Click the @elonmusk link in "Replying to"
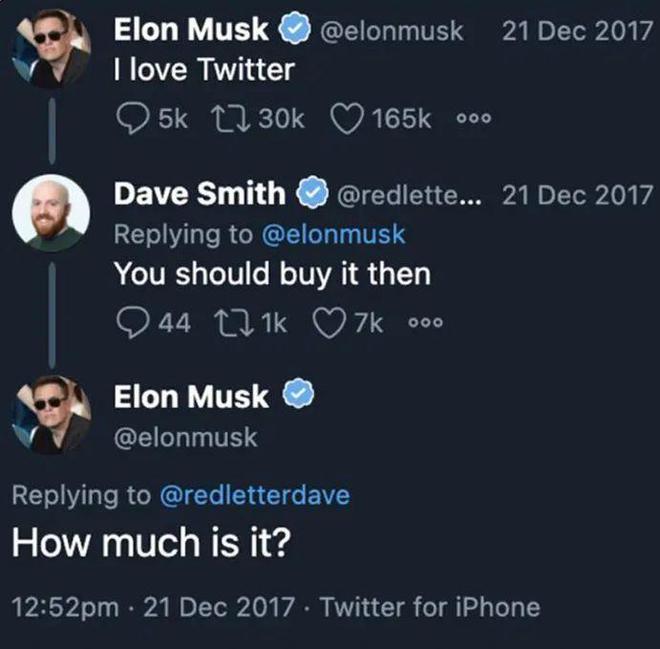Image resolution: width=660 pixels, height=649 pixels. pyautogui.click(x=333, y=234)
